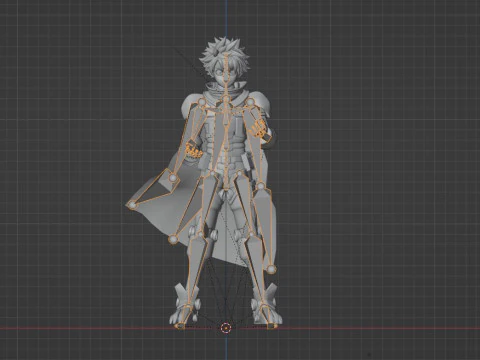This screenshot has width=480, height=360.
Task: Select the finger bones of the raised hand
Action: 259,128
